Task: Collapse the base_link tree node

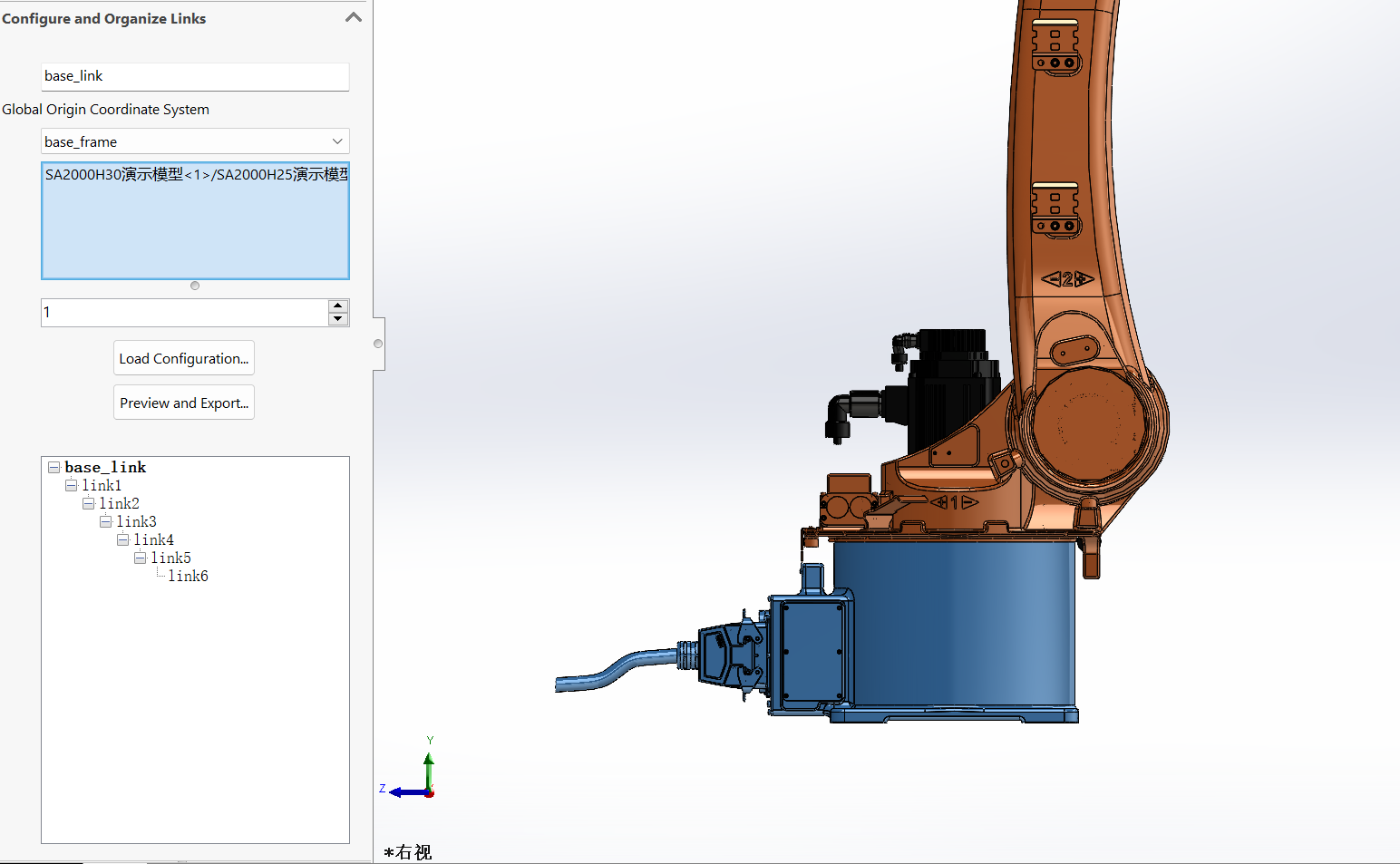Action: click(x=54, y=467)
